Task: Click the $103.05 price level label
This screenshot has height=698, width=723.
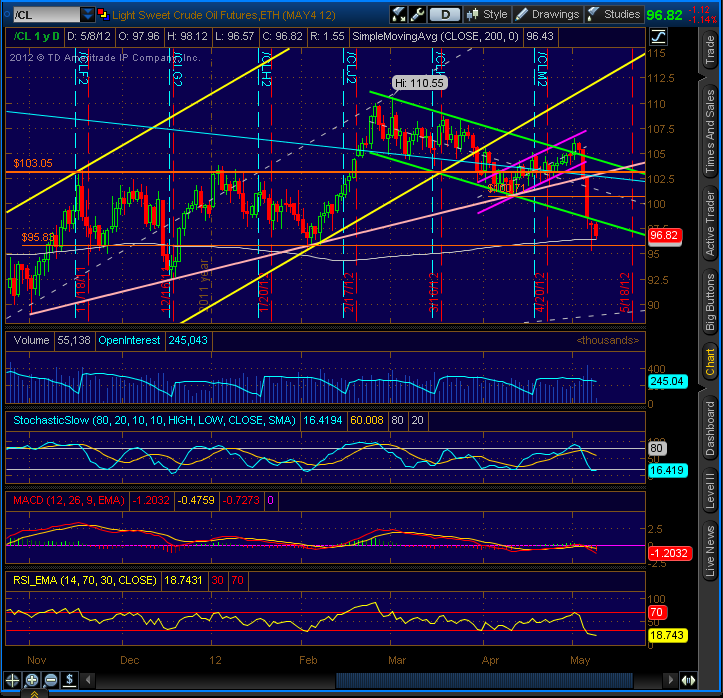Action: pyautogui.click(x=33, y=163)
